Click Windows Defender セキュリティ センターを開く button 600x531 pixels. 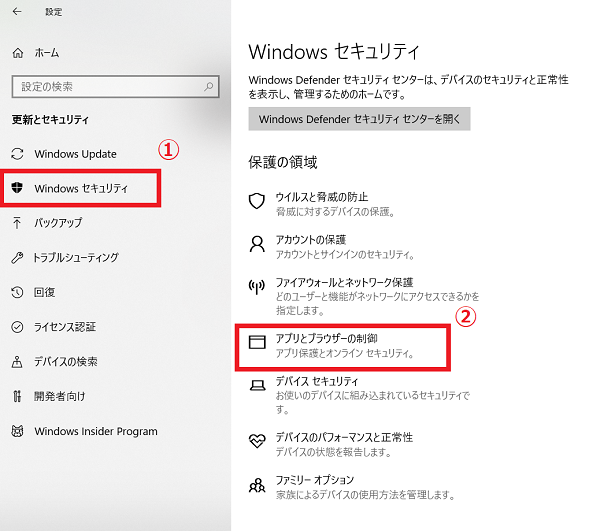pyautogui.click(x=359, y=119)
